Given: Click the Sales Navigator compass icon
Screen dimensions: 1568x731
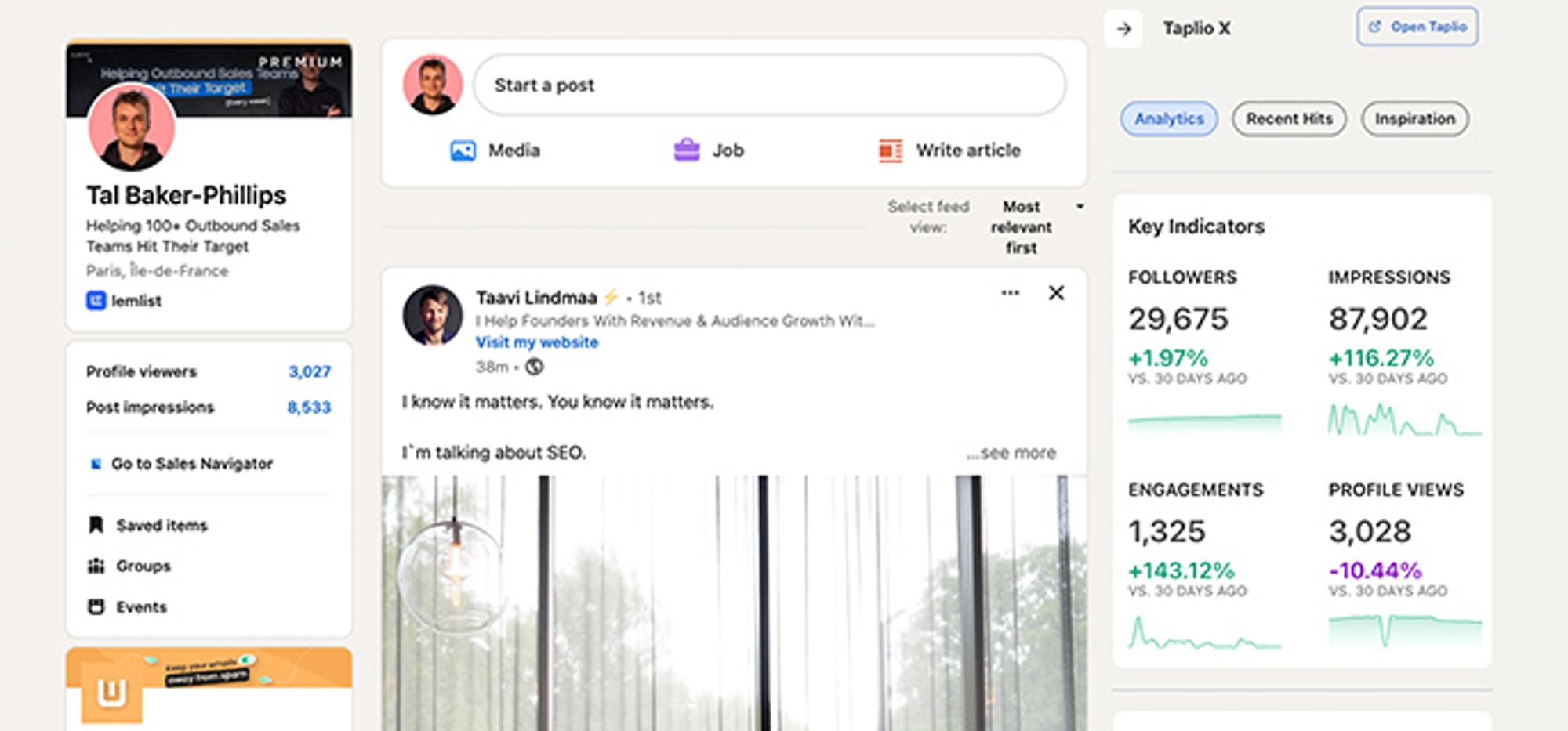Looking at the screenshot, I should coord(96,464).
